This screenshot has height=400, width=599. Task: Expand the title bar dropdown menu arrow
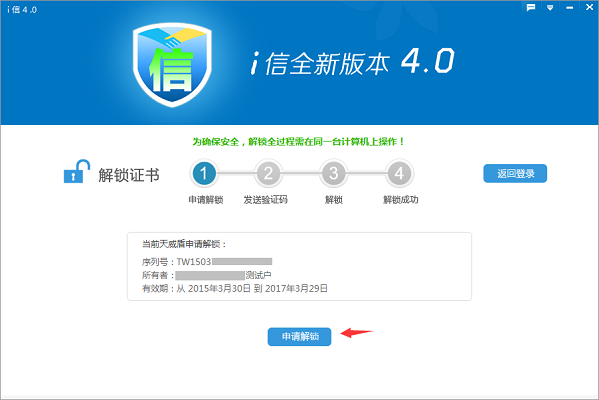point(550,8)
